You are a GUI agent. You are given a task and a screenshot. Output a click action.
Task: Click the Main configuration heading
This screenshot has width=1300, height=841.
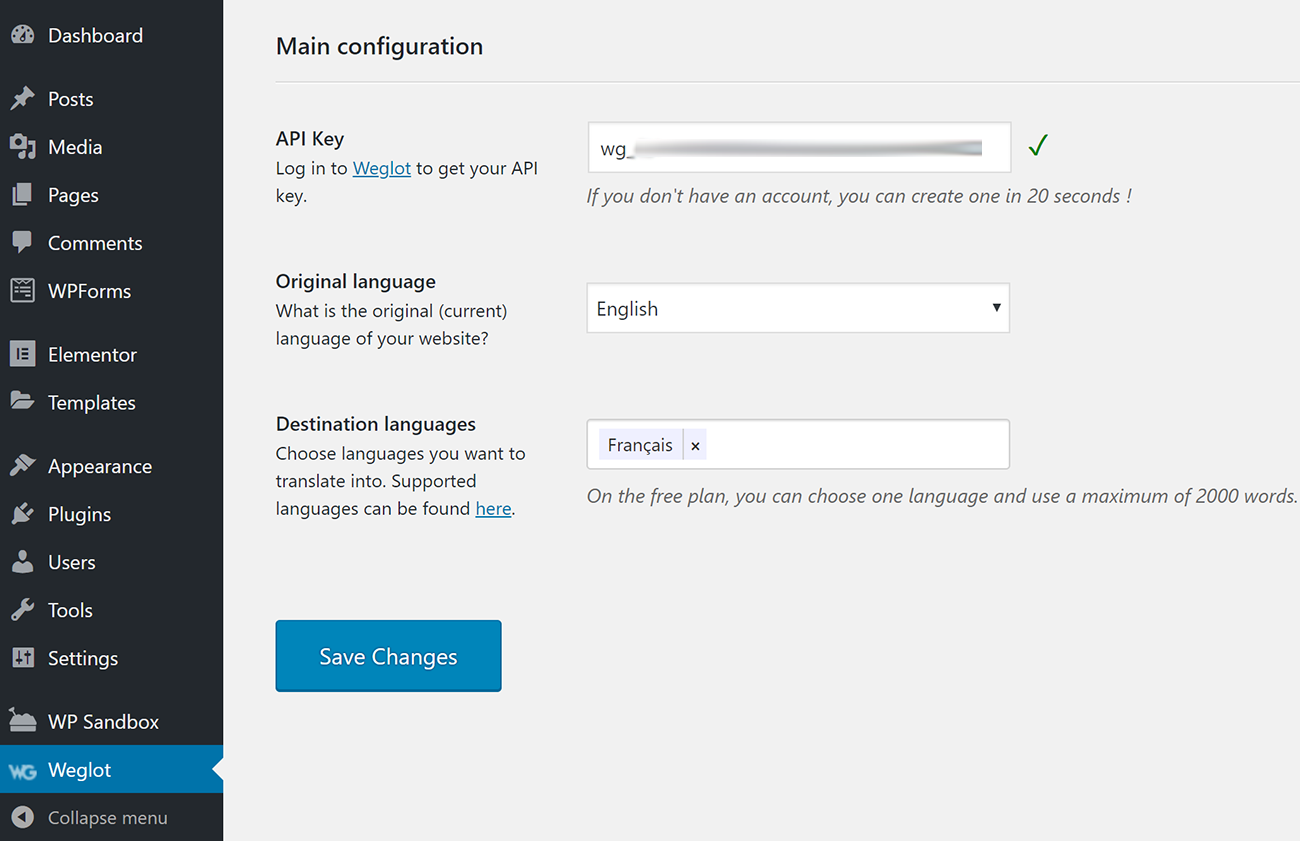coord(379,46)
